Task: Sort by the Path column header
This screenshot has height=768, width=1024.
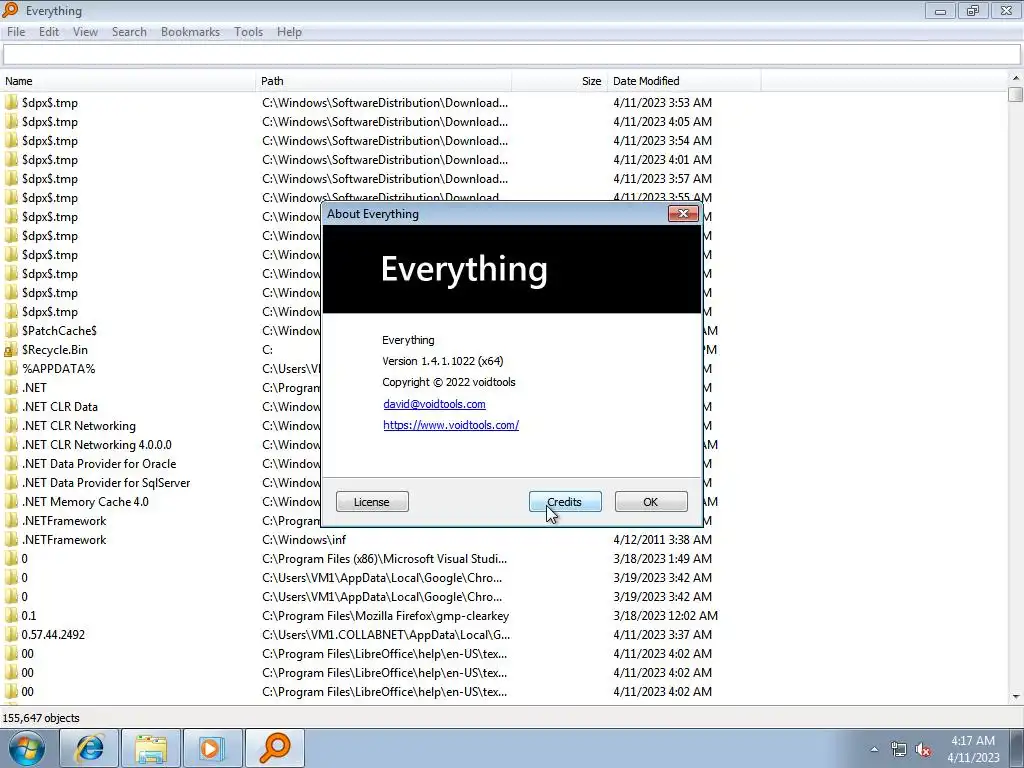Action: (384, 81)
